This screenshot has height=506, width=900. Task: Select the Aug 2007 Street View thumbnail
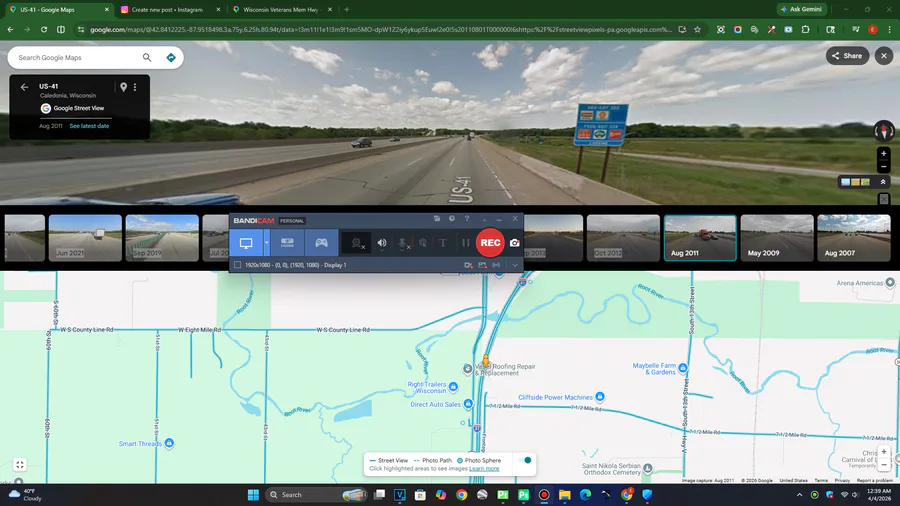click(x=854, y=238)
